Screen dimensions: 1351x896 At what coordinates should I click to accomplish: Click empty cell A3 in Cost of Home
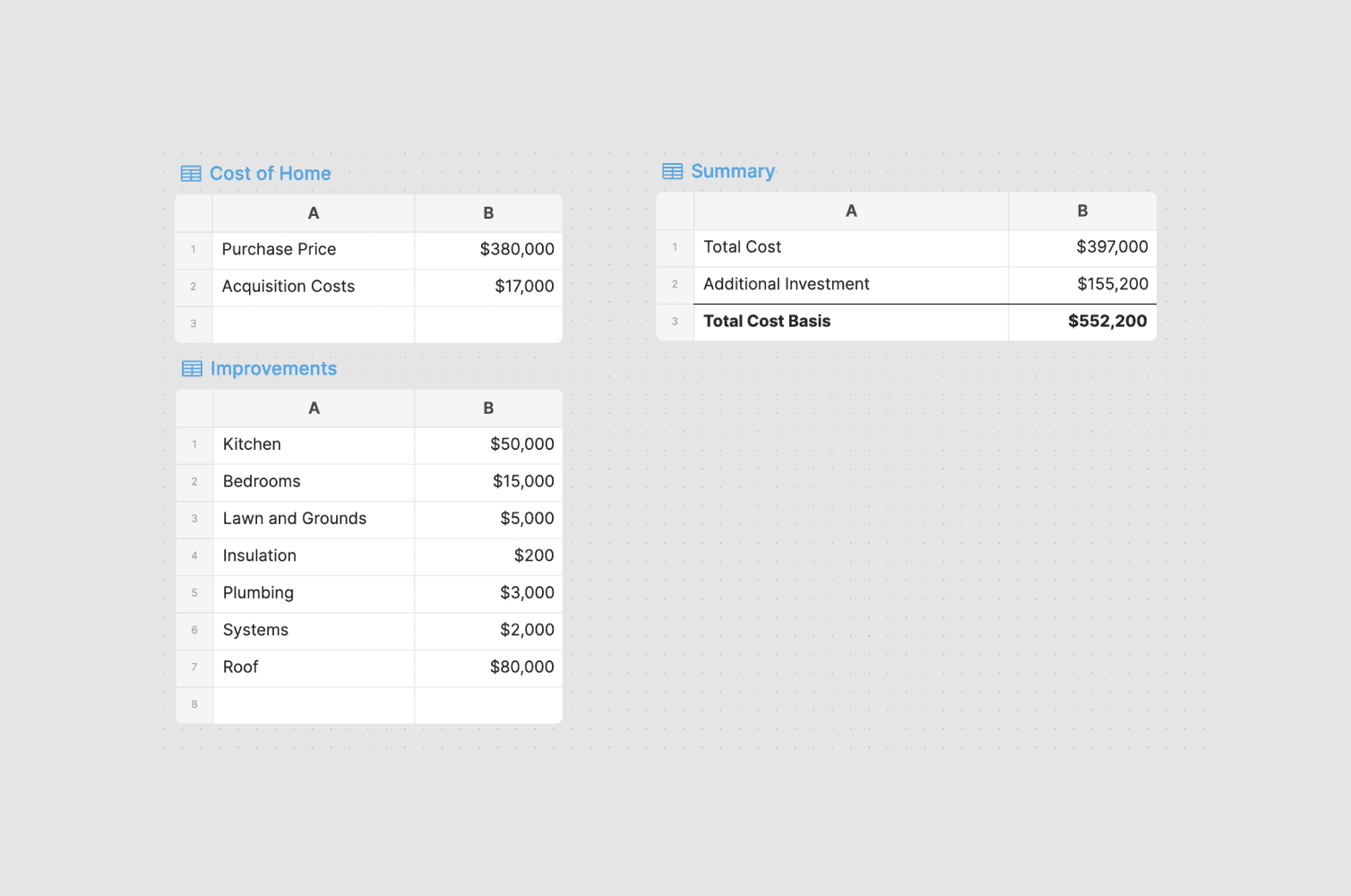314,324
